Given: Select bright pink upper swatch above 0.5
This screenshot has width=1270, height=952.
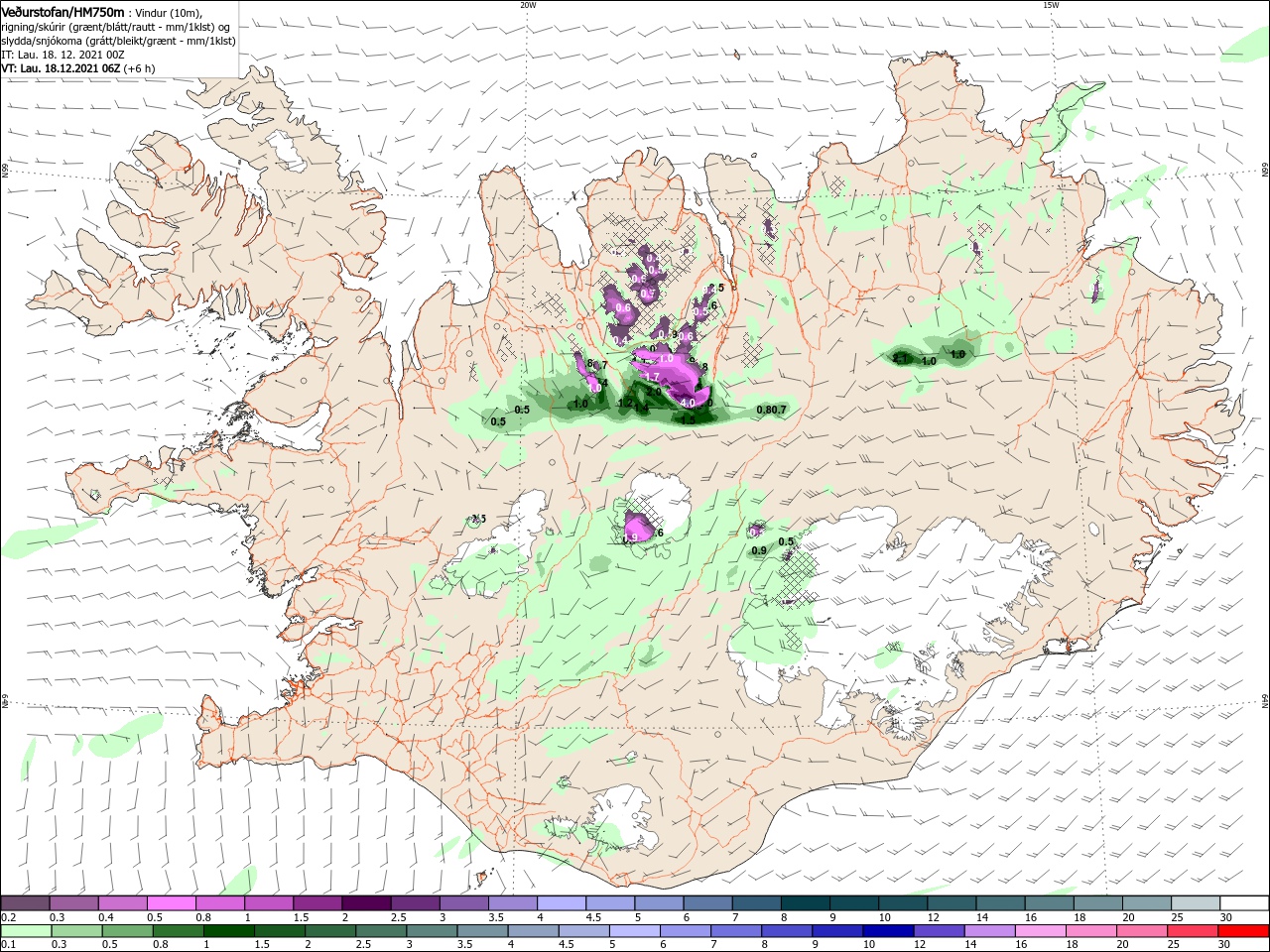Looking at the screenshot, I should (x=171, y=903).
